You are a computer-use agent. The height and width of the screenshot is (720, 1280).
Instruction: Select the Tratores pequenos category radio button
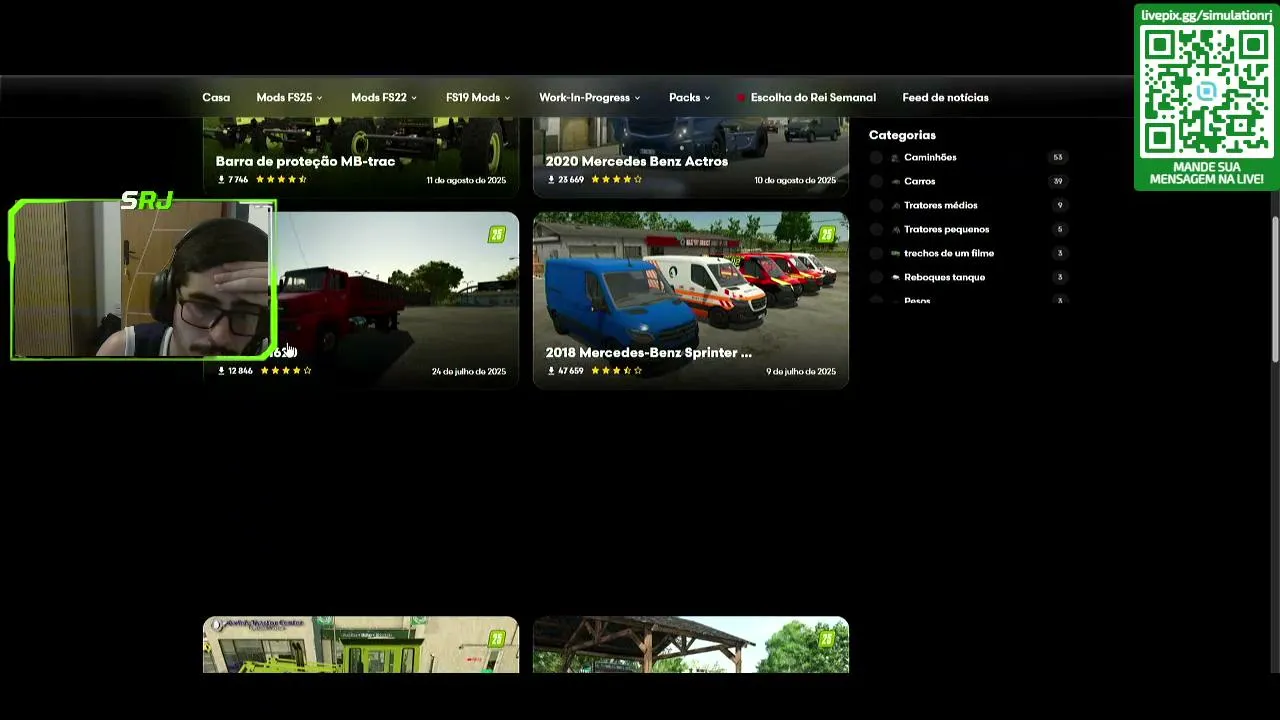coord(876,229)
